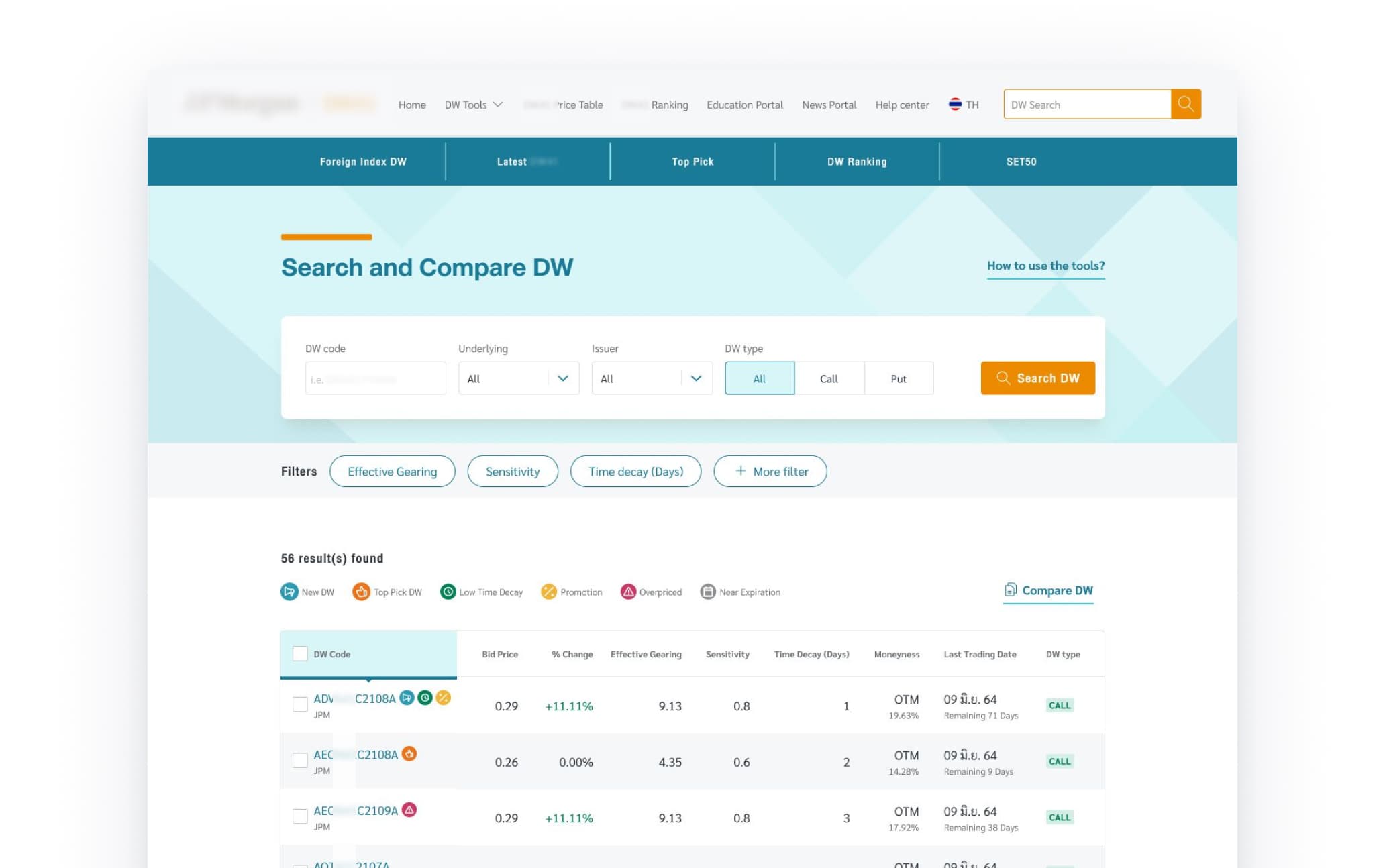Image resolution: width=1385 pixels, height=868 pixels.
Task: Expand the DW Tools menu
Action: coord(473,105)
